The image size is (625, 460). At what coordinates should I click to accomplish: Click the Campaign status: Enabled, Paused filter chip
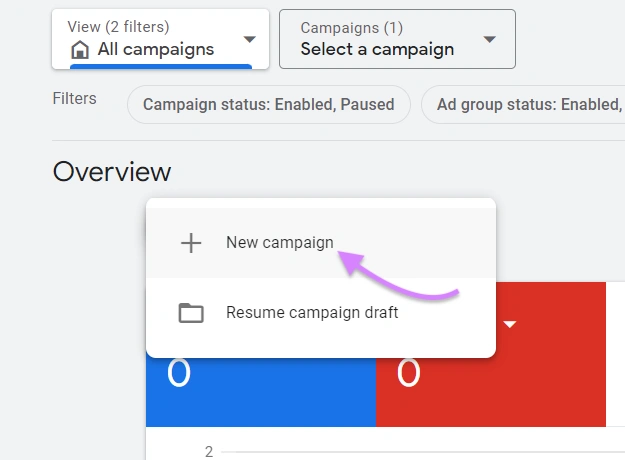[269, 104]
